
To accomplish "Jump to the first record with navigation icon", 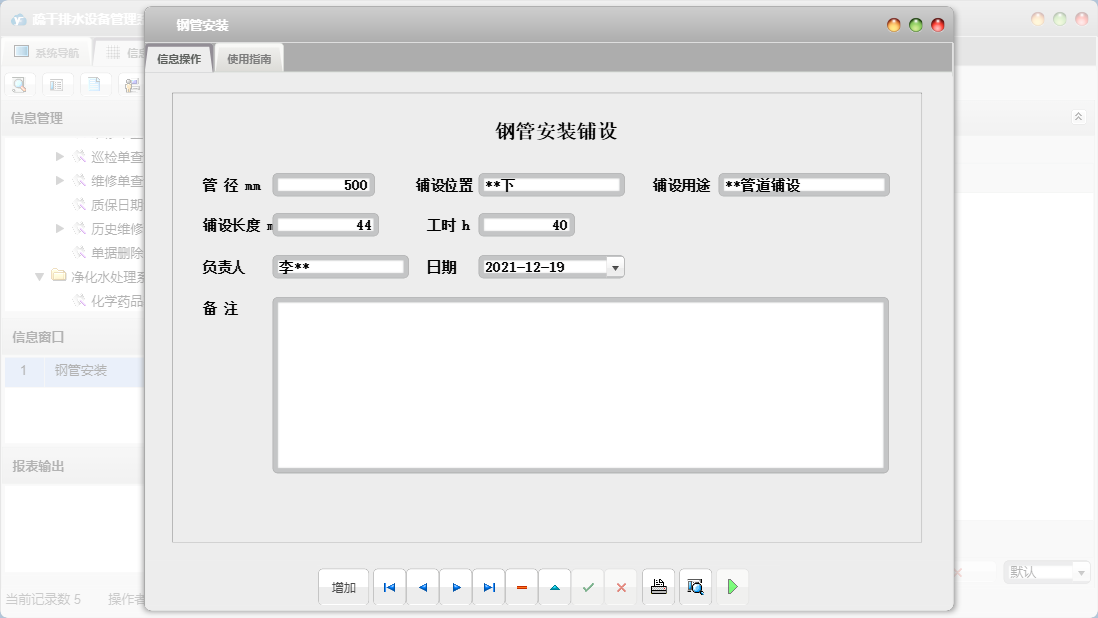I will [389, 587].
